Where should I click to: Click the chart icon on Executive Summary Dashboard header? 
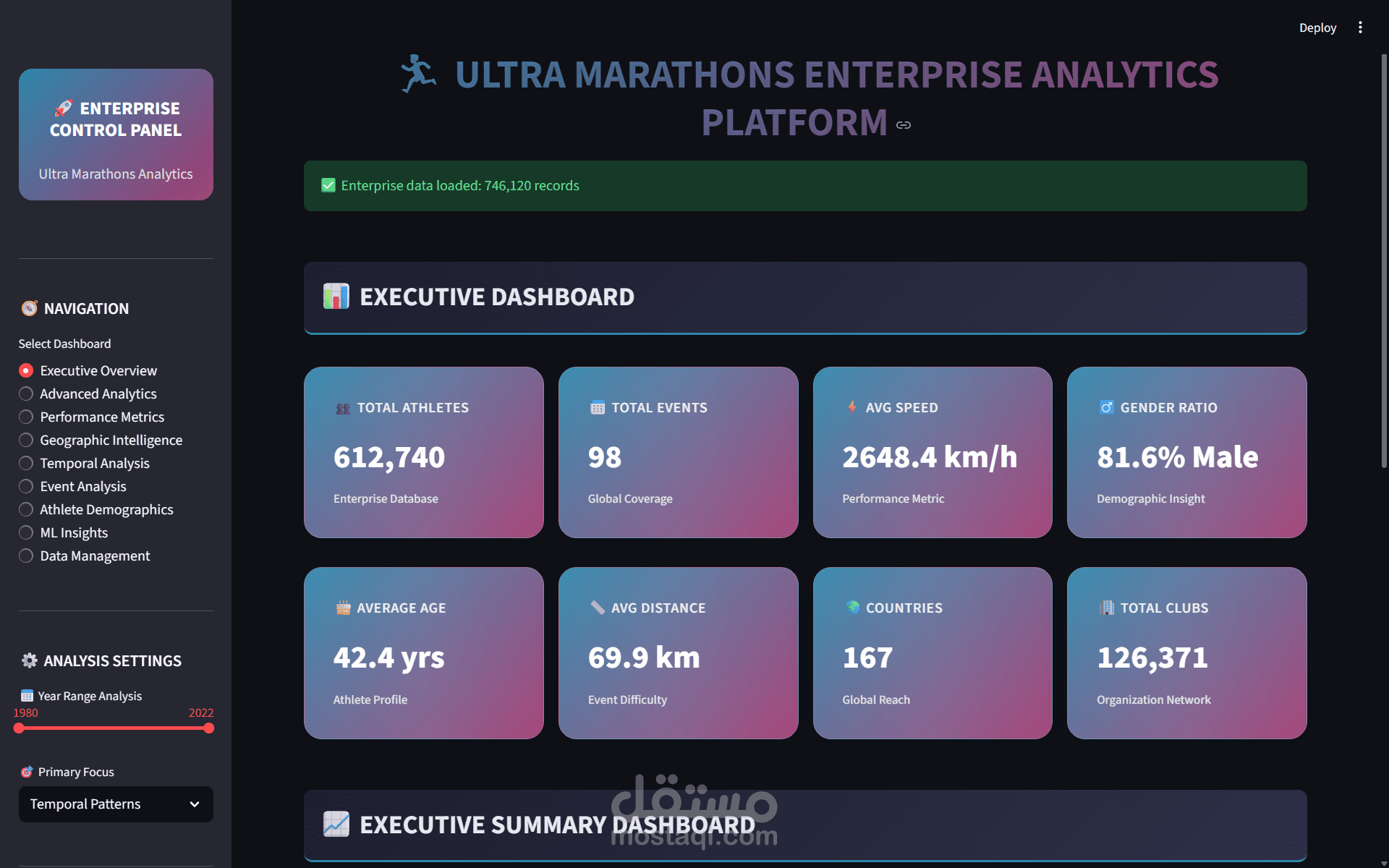336,822
